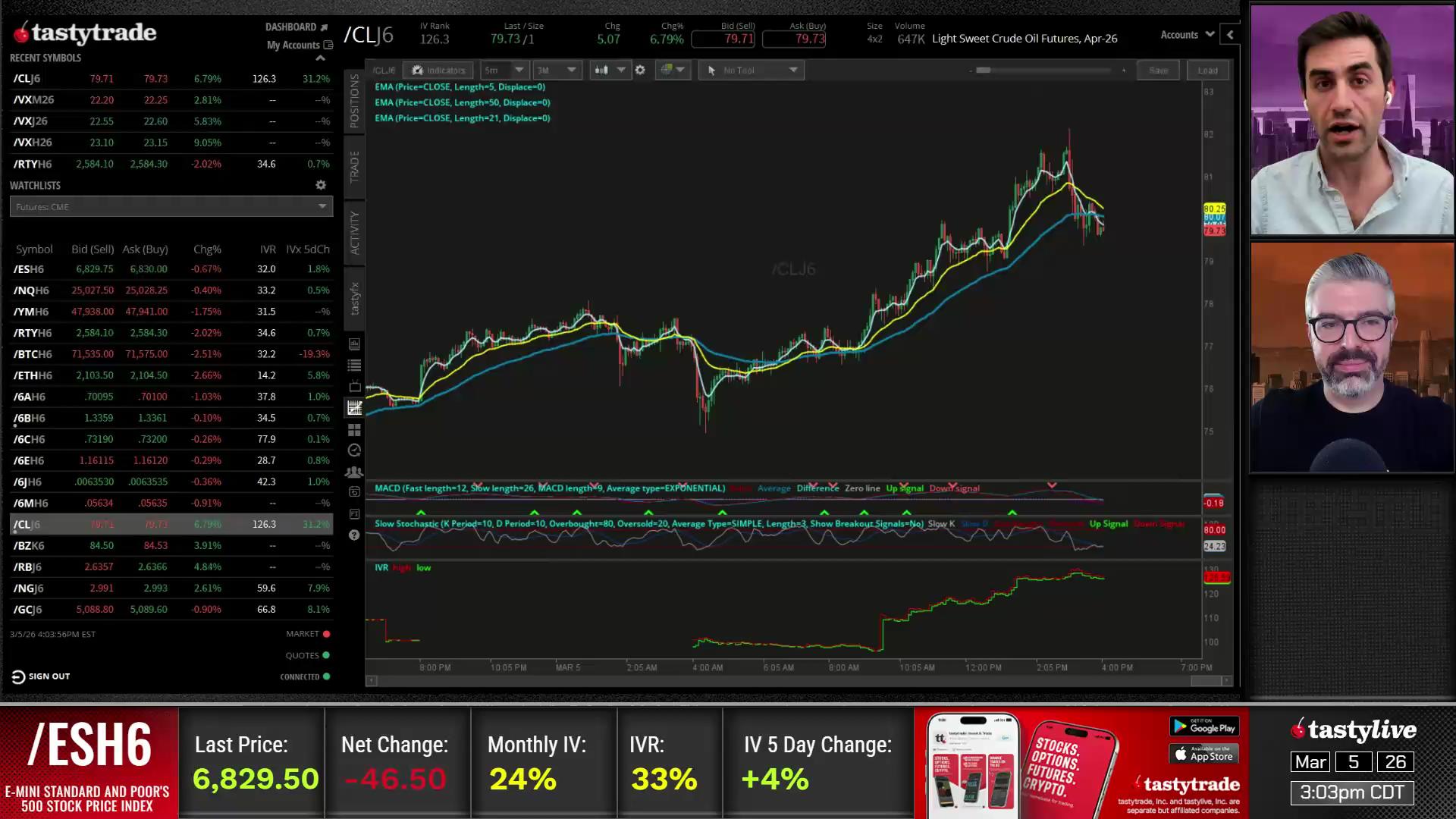1456x819 pixels.
Task: Open the TV live video sidebar icon
Action: (x=354, y=387)
